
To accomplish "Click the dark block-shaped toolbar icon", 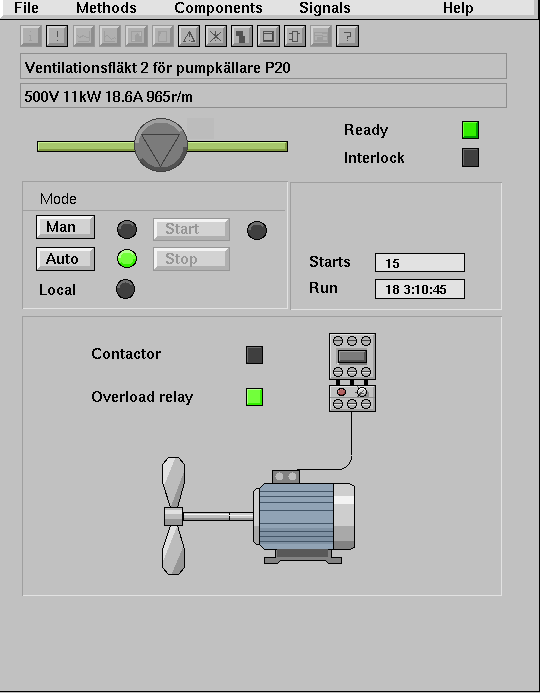I will pos(242,36).
